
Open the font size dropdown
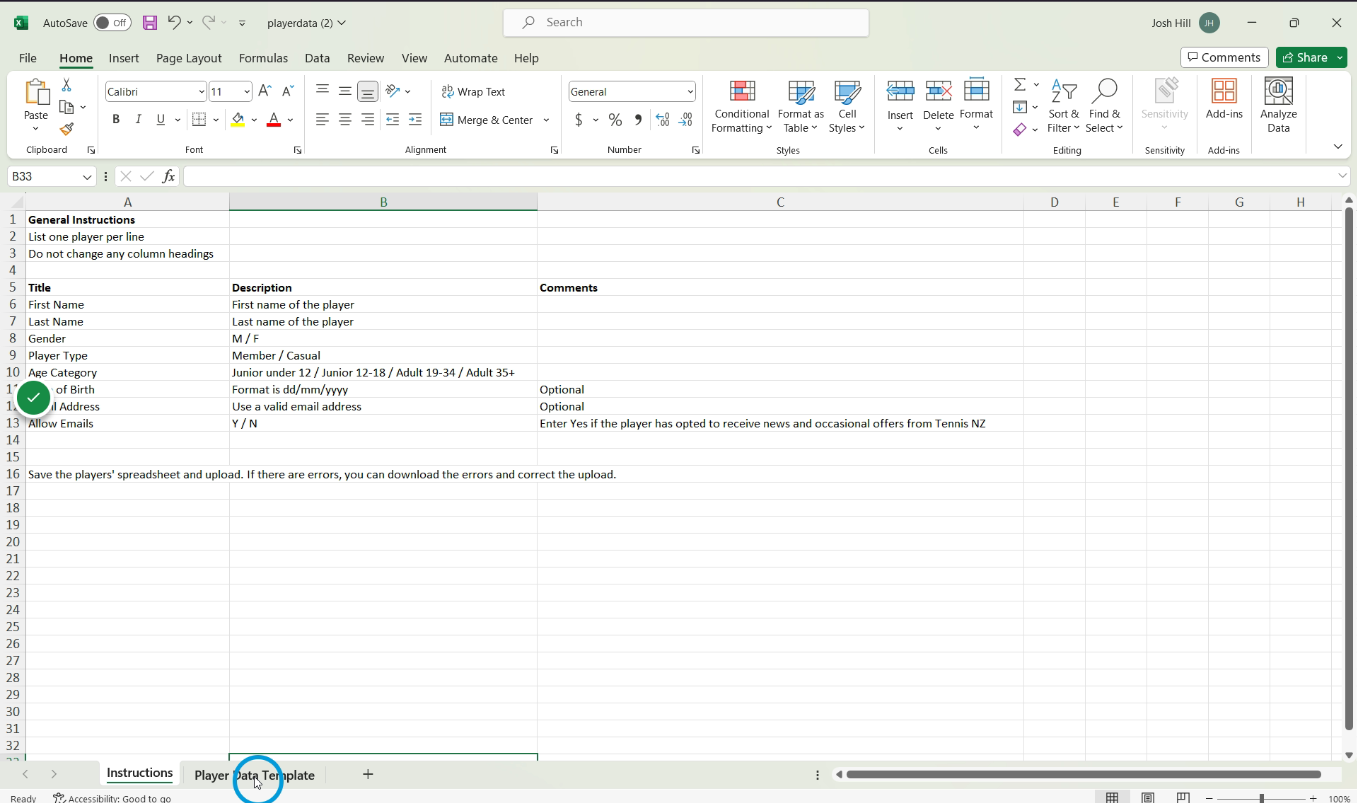[x=247, y=92]
